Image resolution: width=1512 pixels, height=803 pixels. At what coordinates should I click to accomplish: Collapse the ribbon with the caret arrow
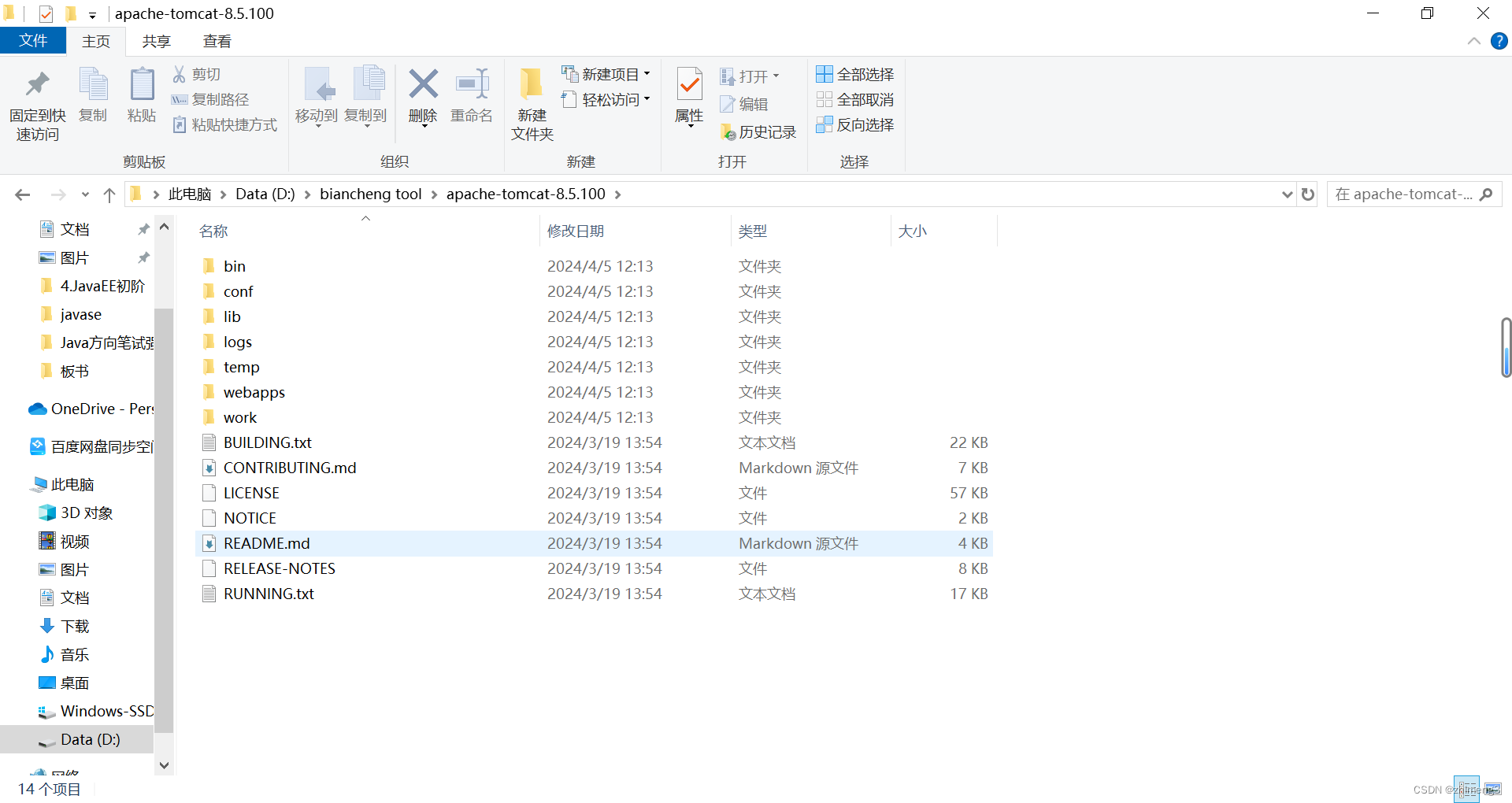coord(1474,41)
